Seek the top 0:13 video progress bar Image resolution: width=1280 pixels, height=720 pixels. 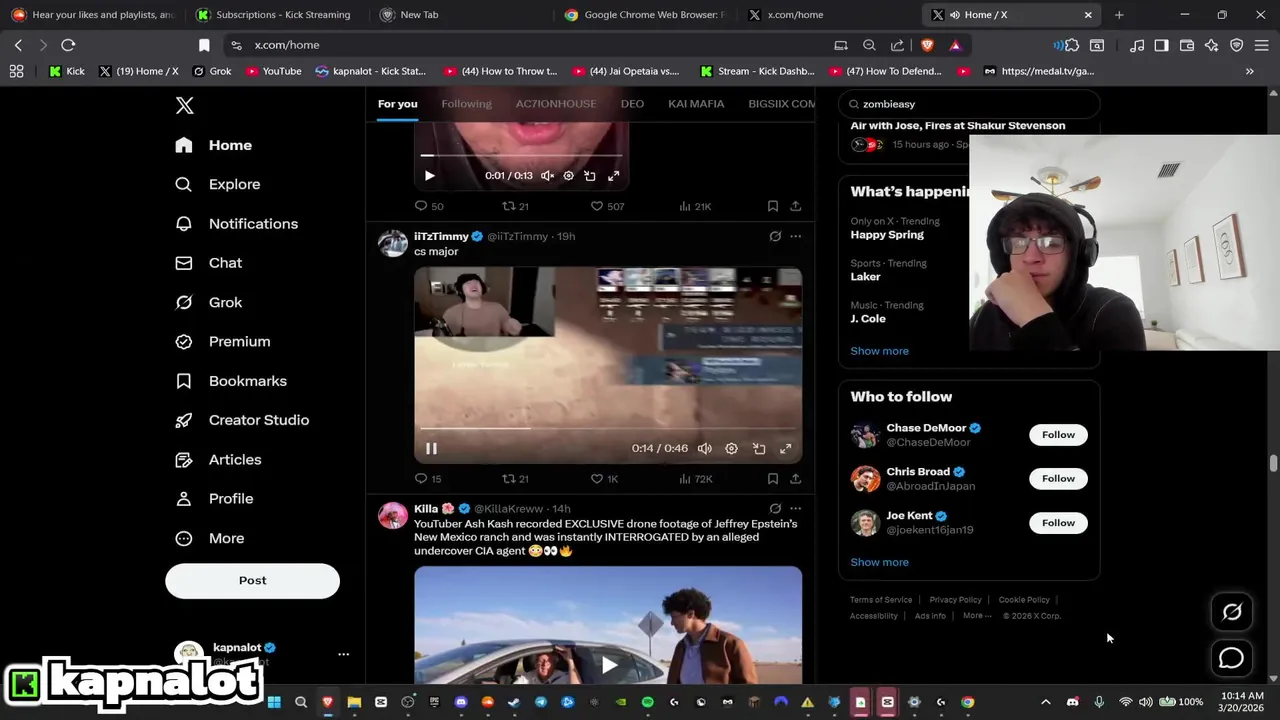[x=520, y=155]
